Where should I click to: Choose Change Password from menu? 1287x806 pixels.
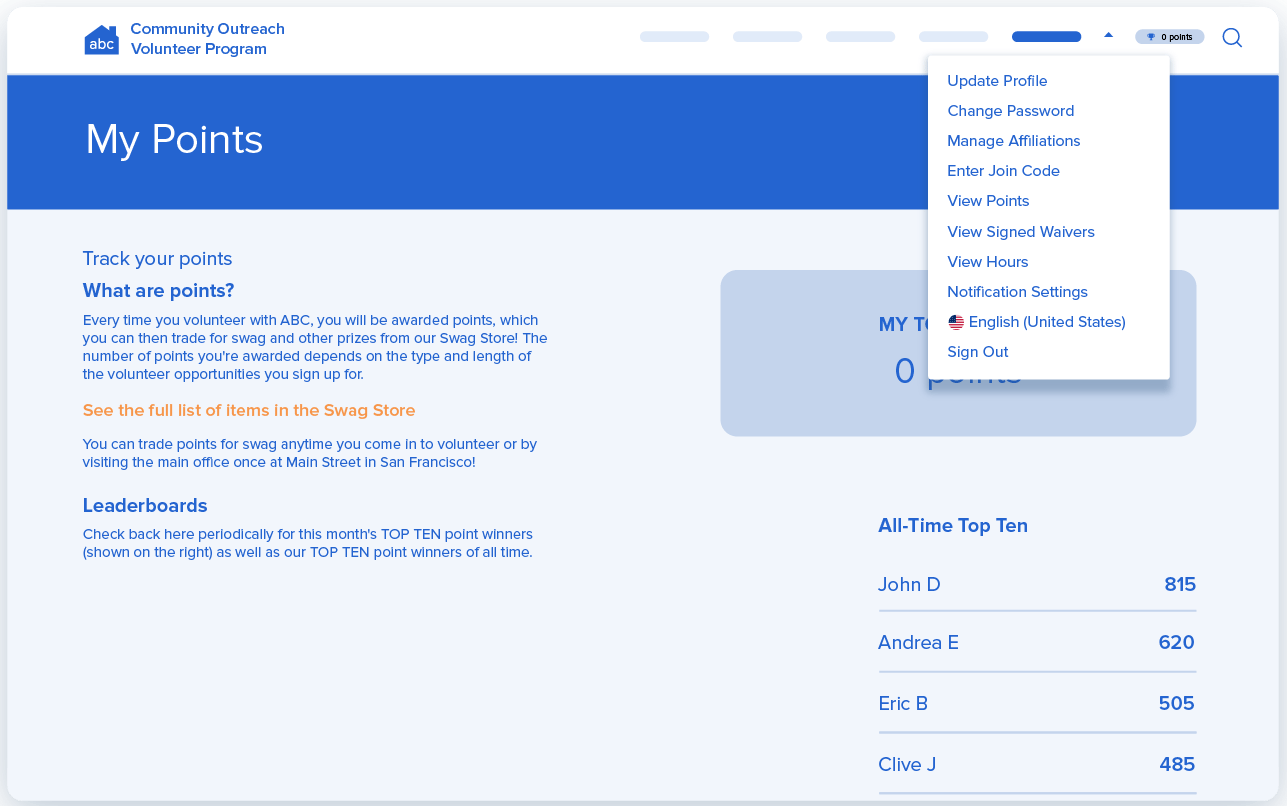point(1010,111)
